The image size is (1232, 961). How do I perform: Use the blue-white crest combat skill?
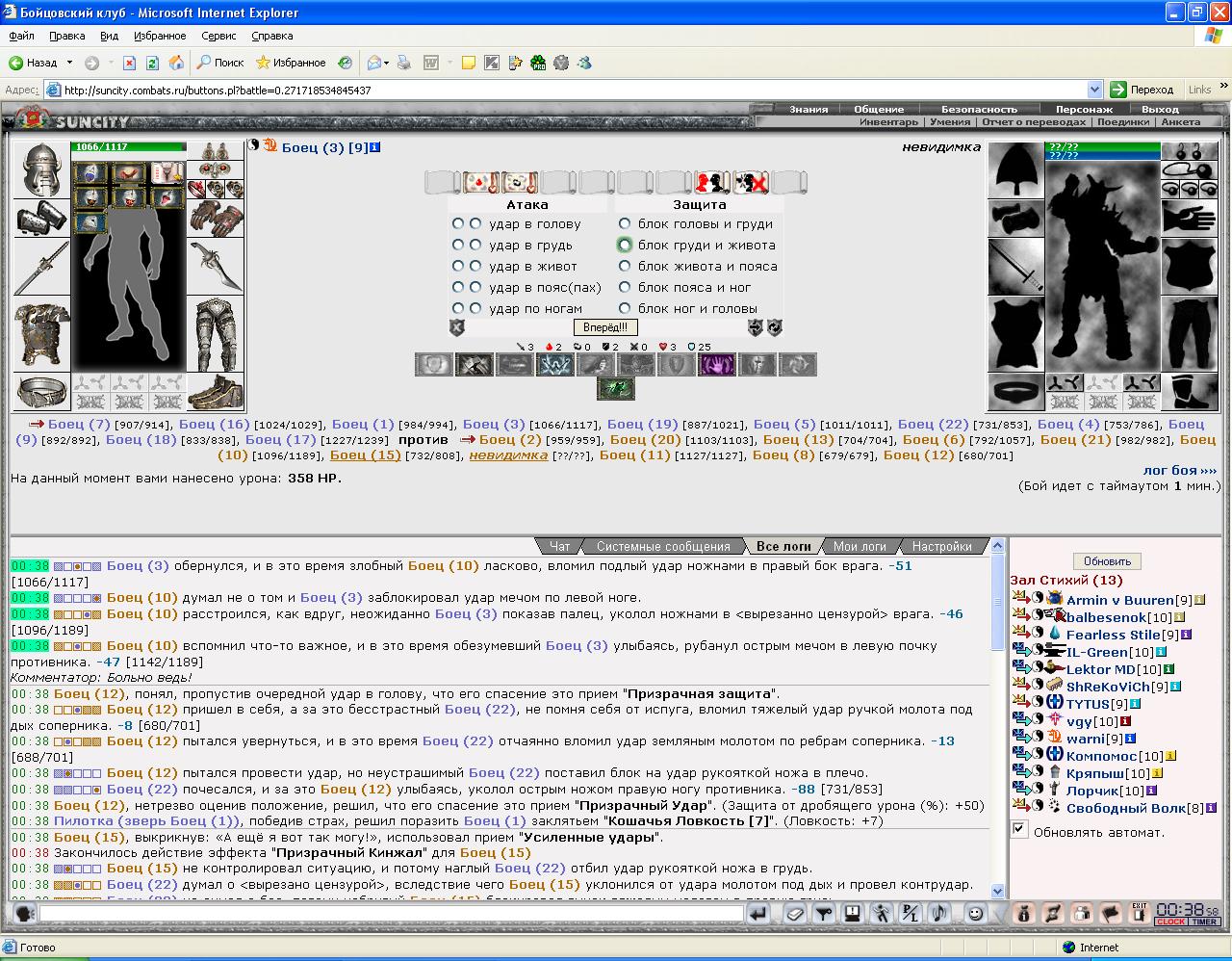554,365
